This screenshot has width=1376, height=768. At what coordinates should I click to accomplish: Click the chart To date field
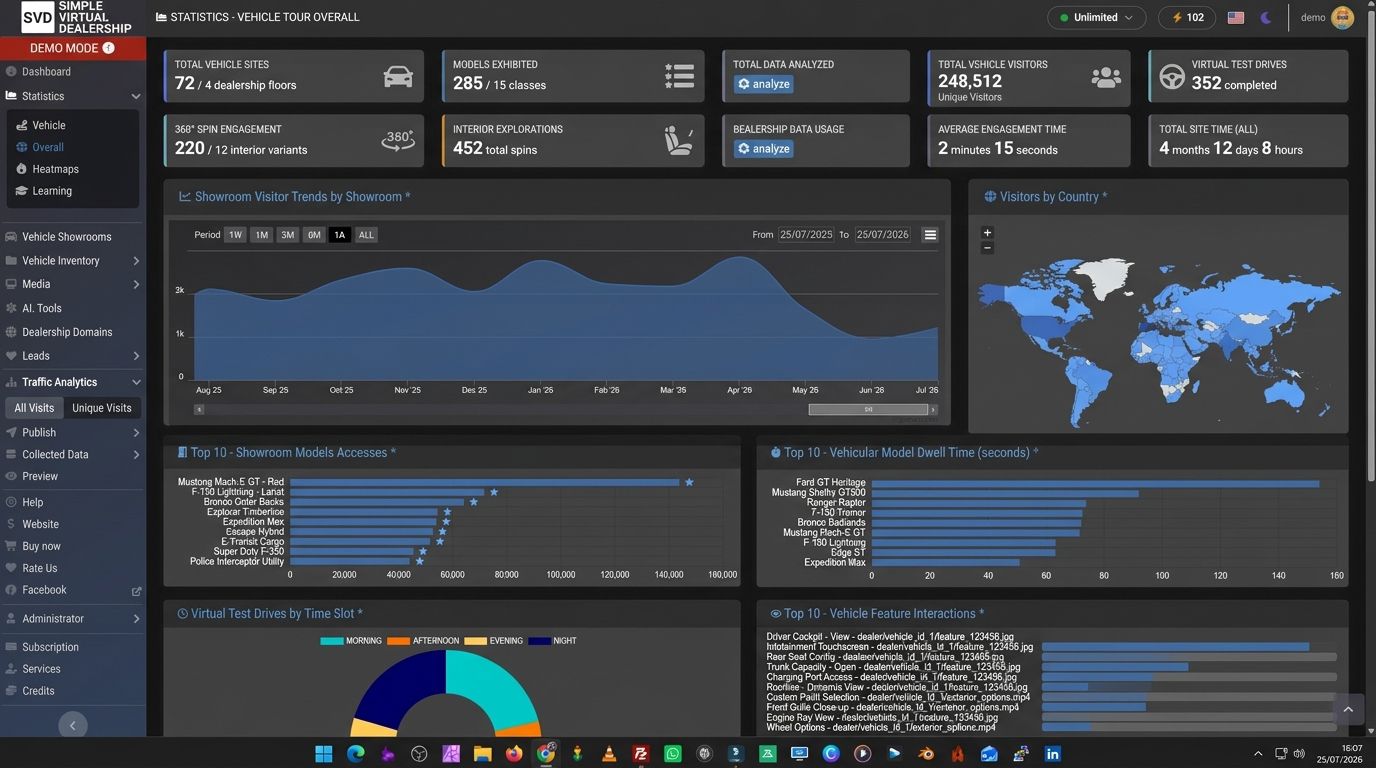click(883, 235)
